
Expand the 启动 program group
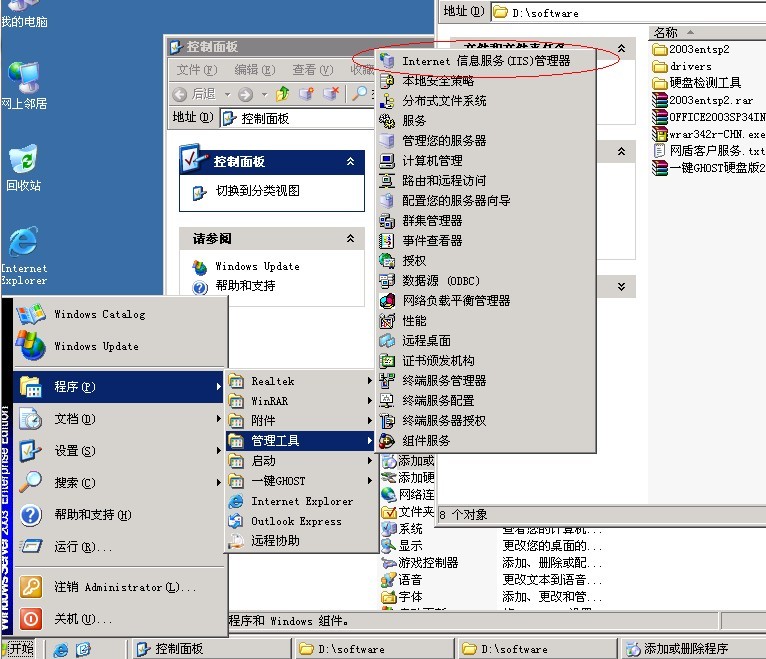[x=300, y=461]
